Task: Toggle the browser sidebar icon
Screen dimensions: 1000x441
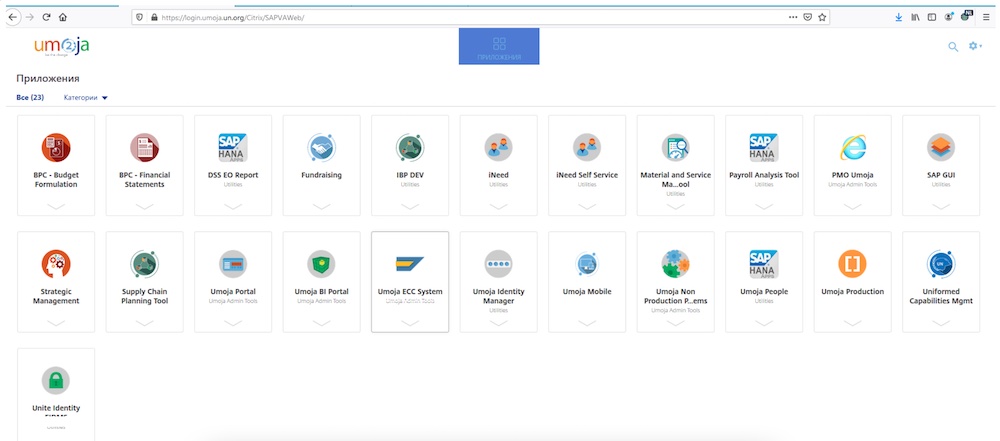Action: coord(932,17)
